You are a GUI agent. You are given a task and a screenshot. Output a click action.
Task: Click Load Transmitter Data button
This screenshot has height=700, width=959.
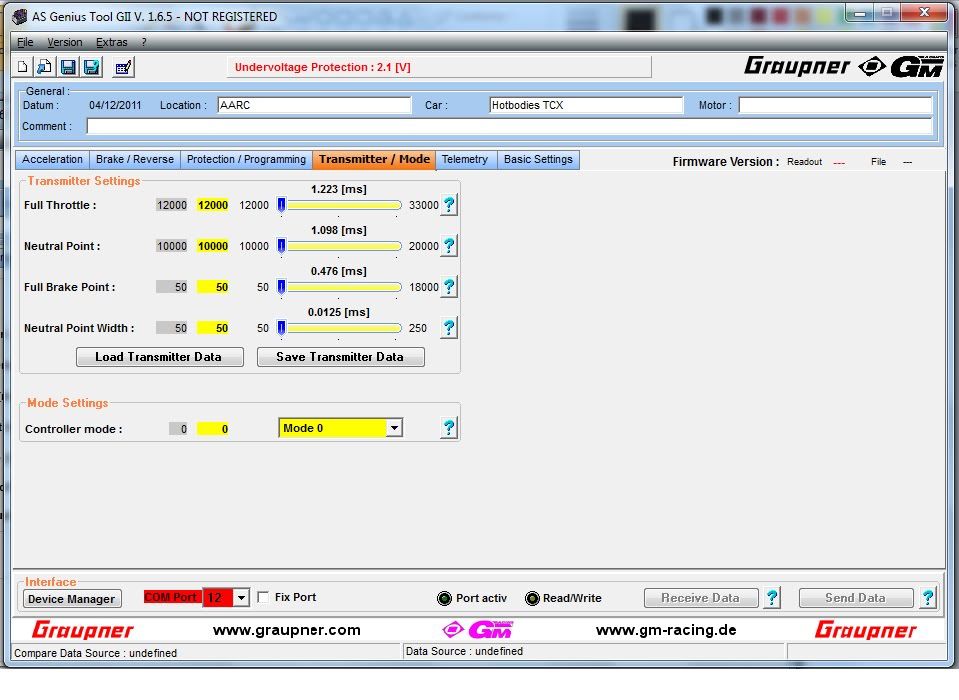point(160,357)
